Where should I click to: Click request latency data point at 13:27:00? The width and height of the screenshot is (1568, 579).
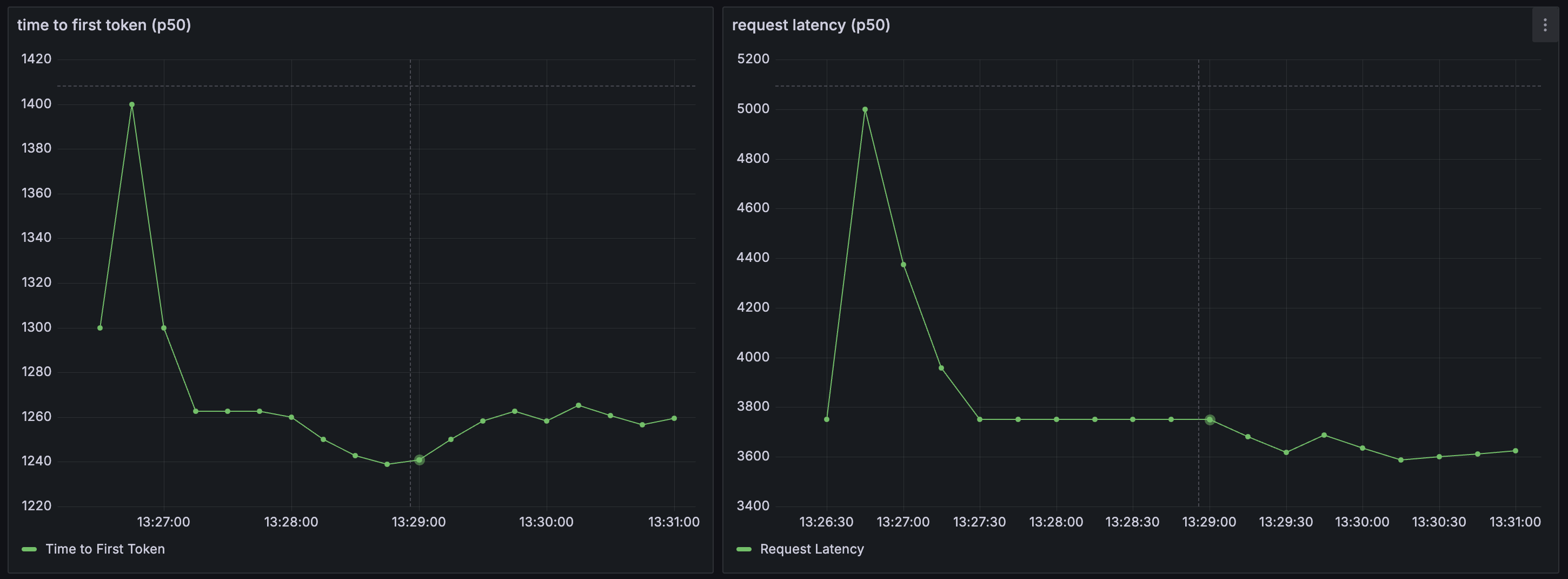903,265
